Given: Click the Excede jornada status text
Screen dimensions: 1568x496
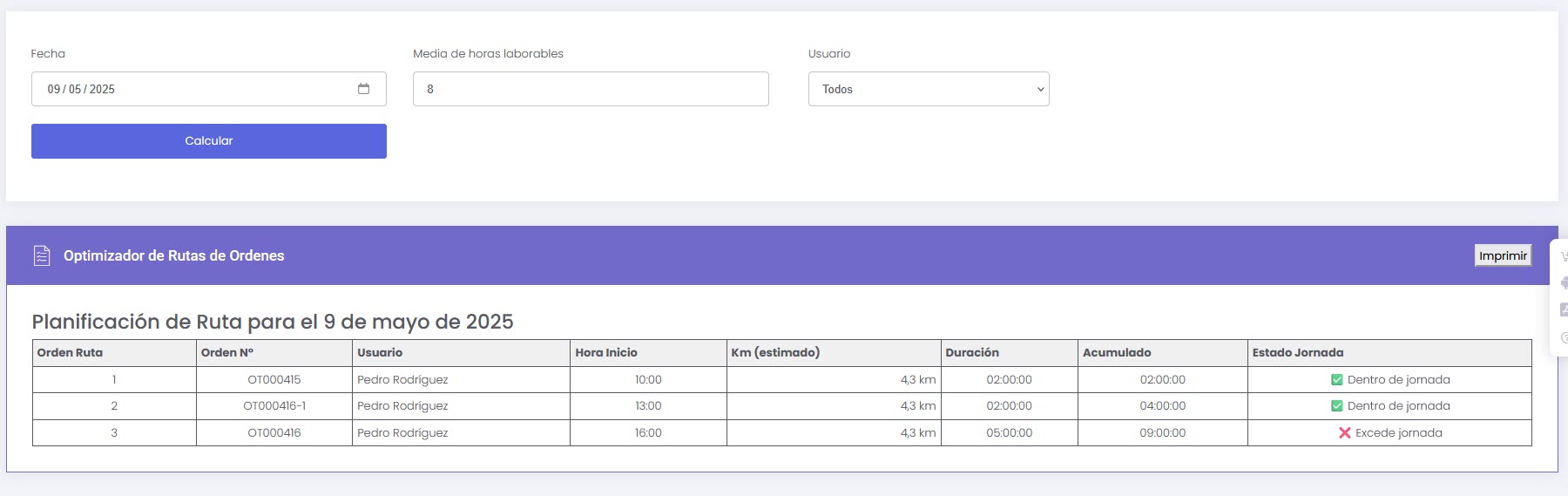Looking at the screenshot, I should [x=1399, y=433].
